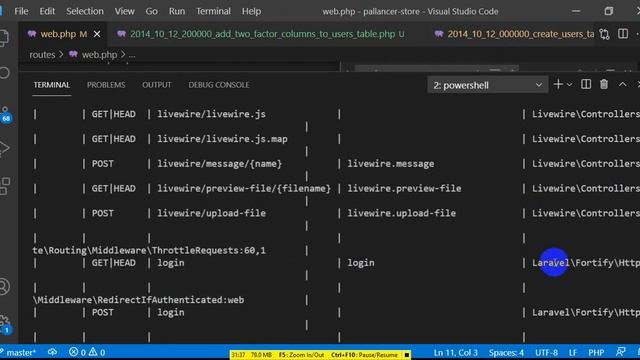Select the OUTPUT panel tab

point(157,85)
